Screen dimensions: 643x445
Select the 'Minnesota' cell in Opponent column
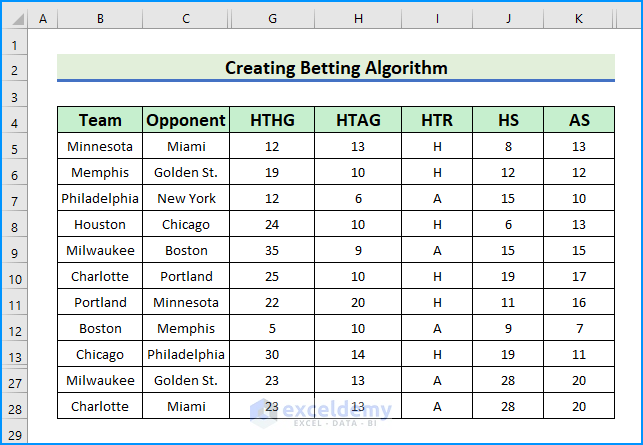click(x=186, y=303)
